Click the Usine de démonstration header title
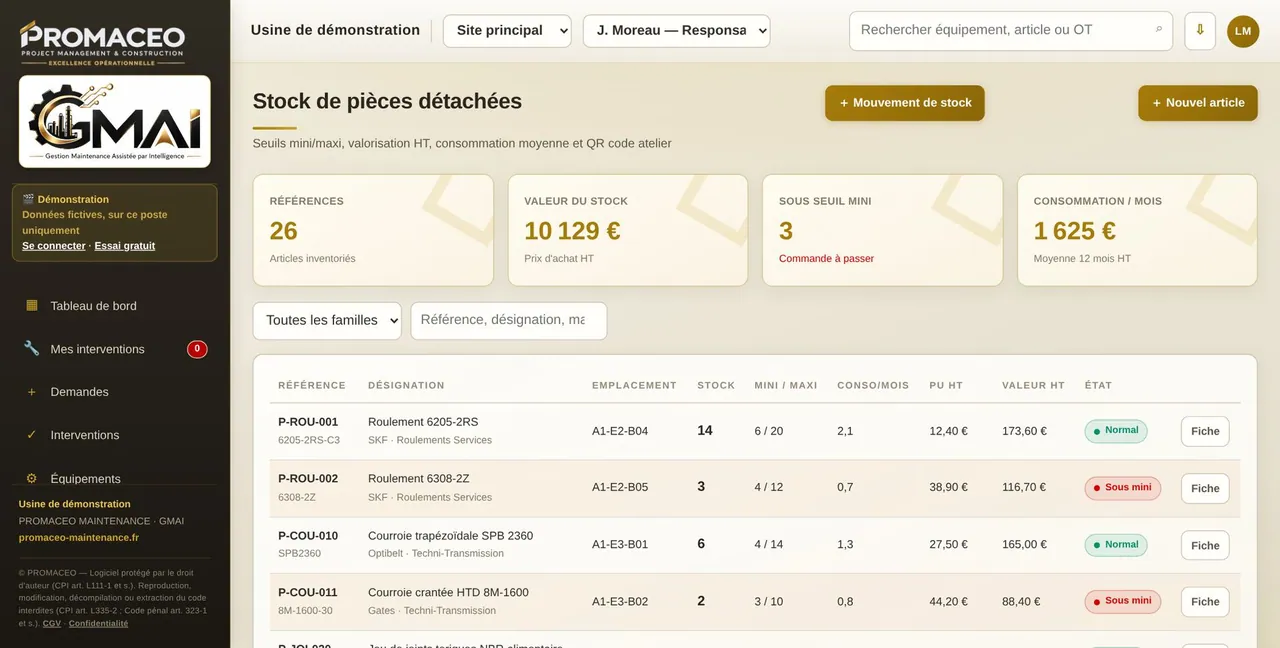Viewport: 1280px width, 648px height. coord(335,30)
